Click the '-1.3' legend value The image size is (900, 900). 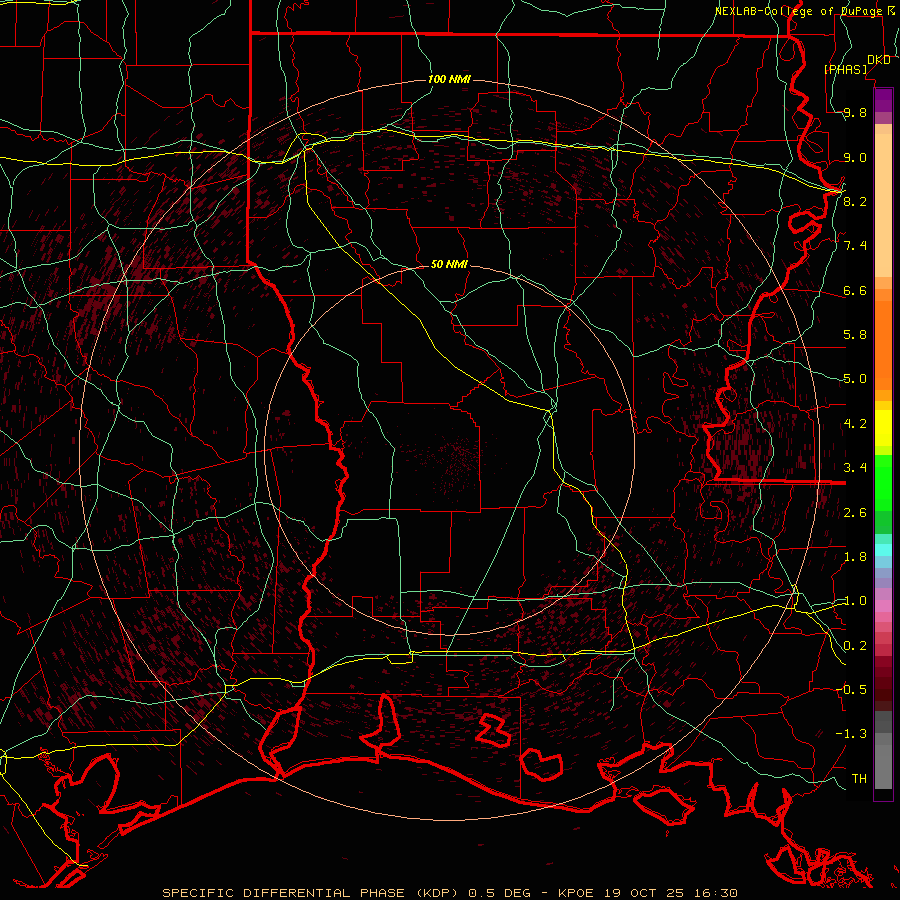click(x=851, y=734)
